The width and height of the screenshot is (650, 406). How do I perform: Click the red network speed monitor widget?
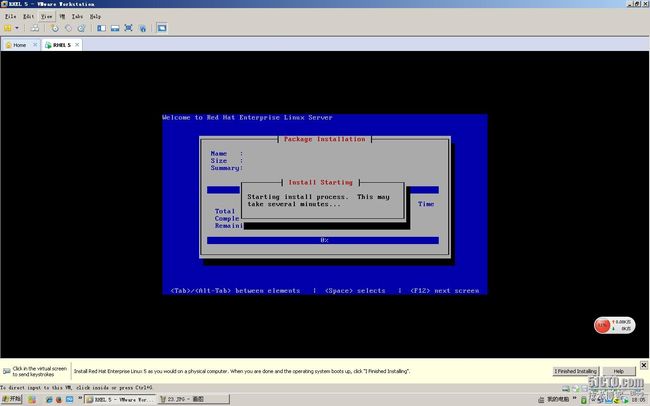[614, 326]
